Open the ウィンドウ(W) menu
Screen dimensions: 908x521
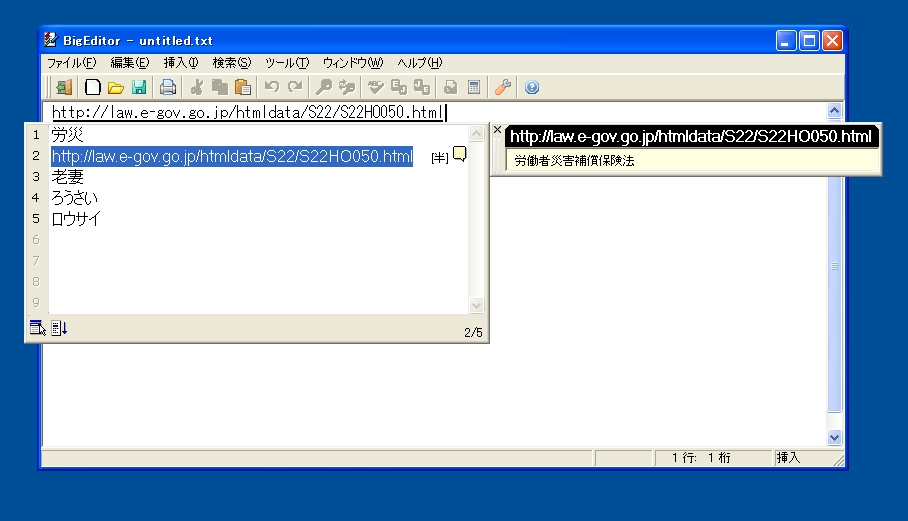(x=353, y=63)
